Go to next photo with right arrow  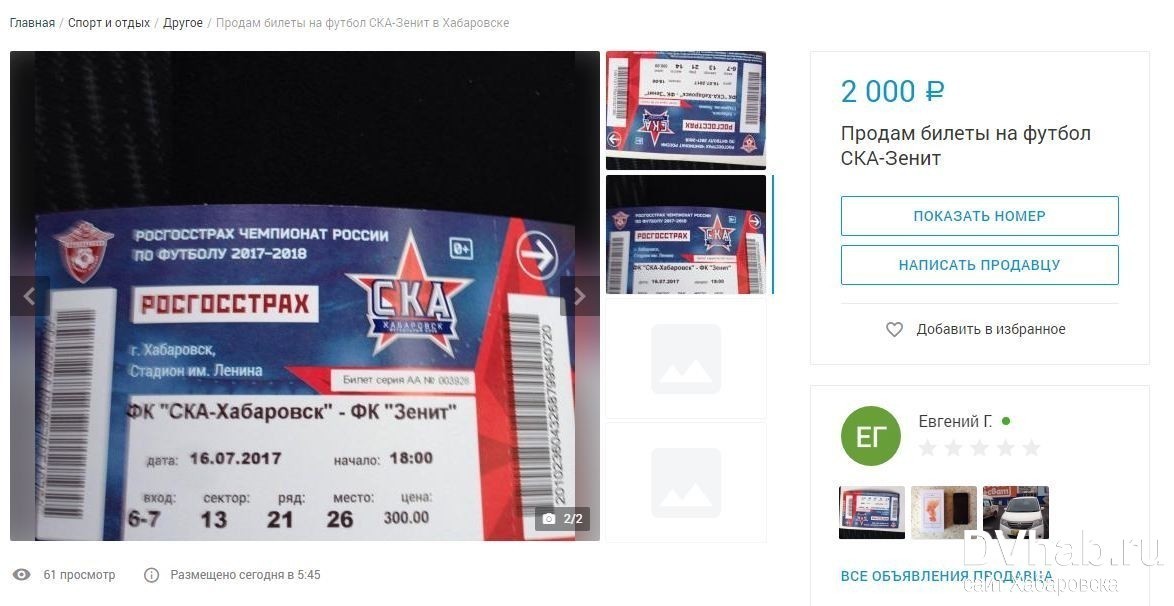[580, 296]
